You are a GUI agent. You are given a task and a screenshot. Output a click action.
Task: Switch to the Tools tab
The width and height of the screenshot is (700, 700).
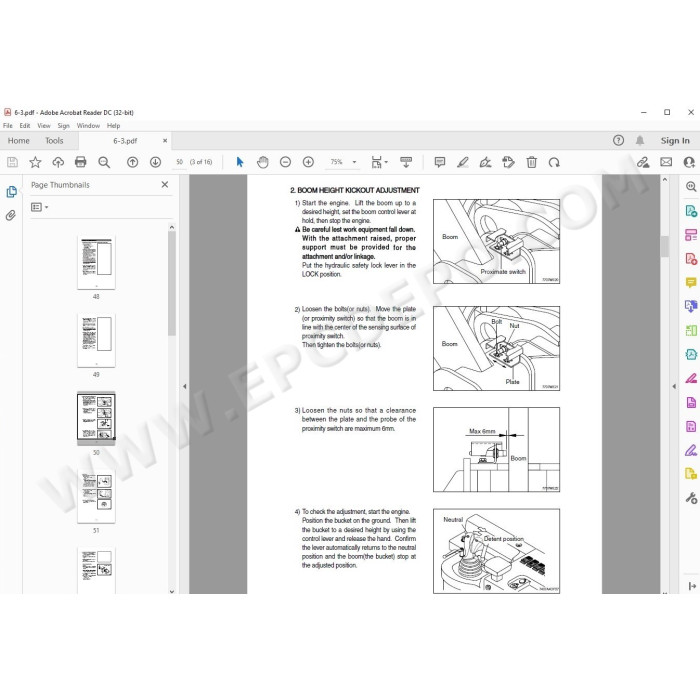(x=54, y=141)
